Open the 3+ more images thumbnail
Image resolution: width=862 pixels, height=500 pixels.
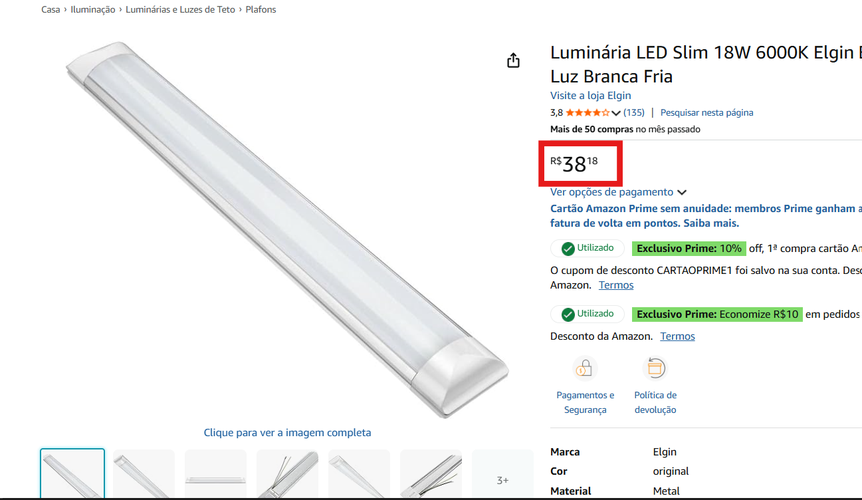[502, 475]
